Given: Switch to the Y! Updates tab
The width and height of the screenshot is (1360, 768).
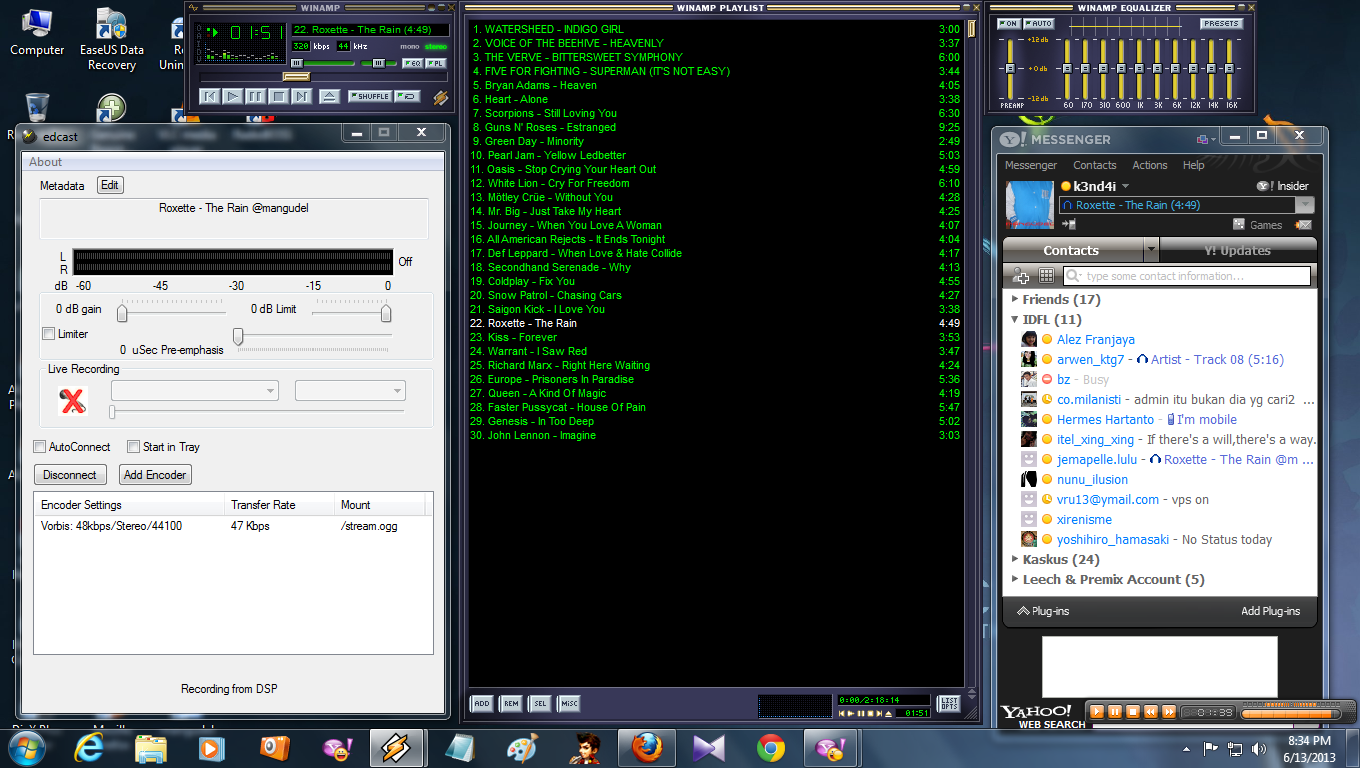Looking at the screenshot, I should coord(1237,250).
